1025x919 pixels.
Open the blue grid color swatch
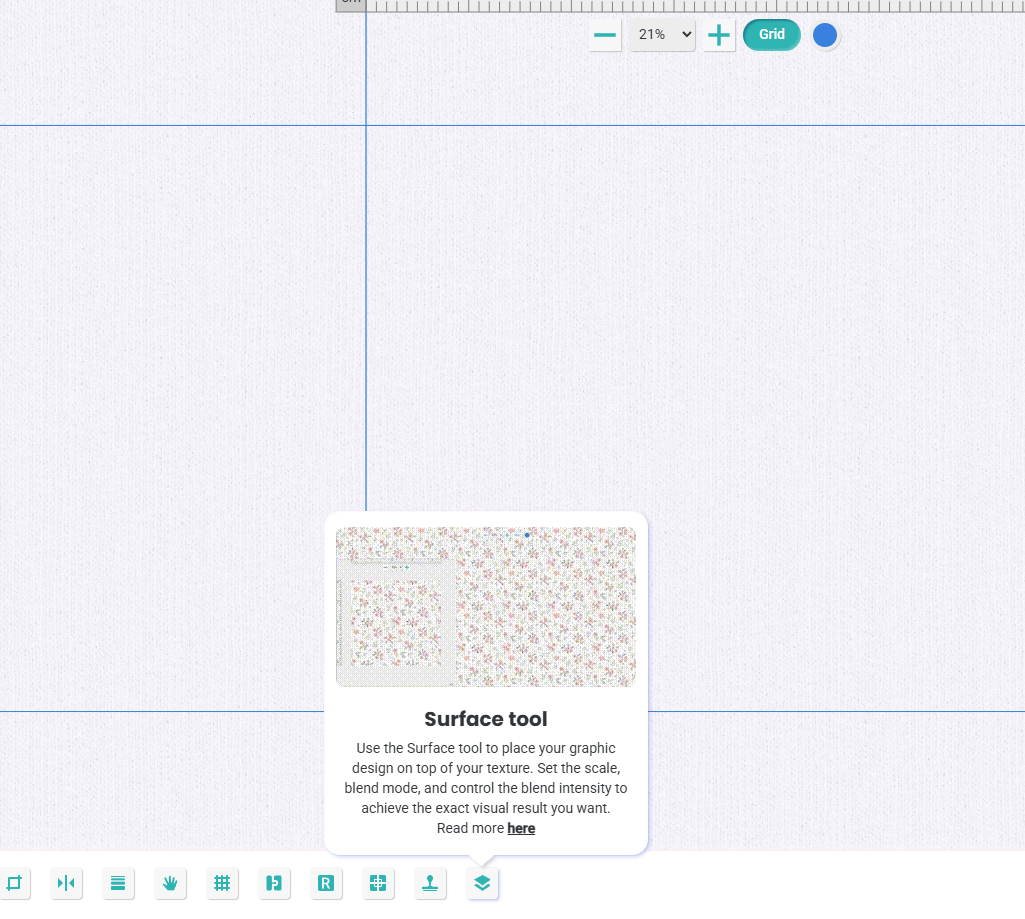(825, 36)
